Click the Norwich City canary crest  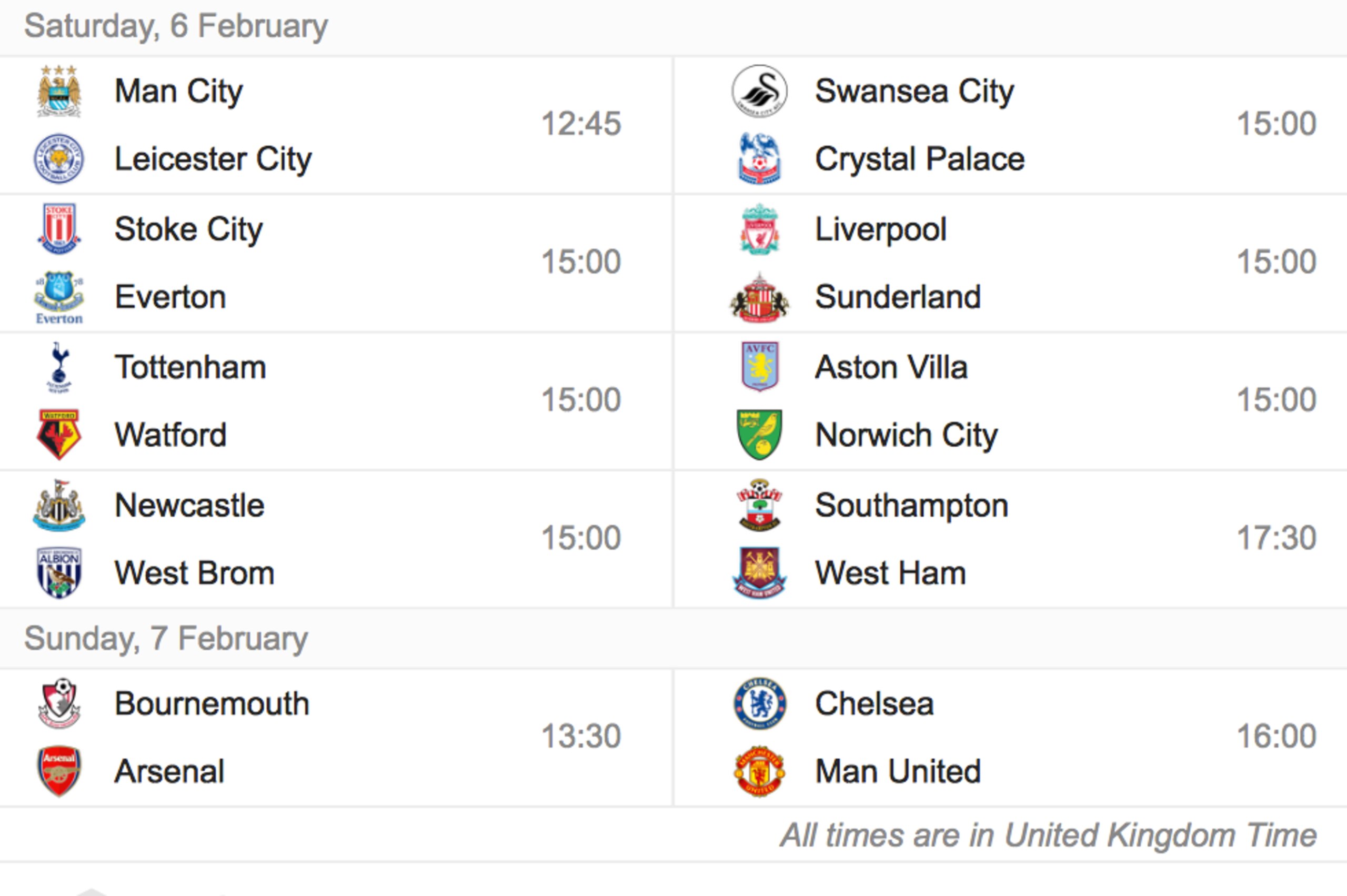click(759, 435)
